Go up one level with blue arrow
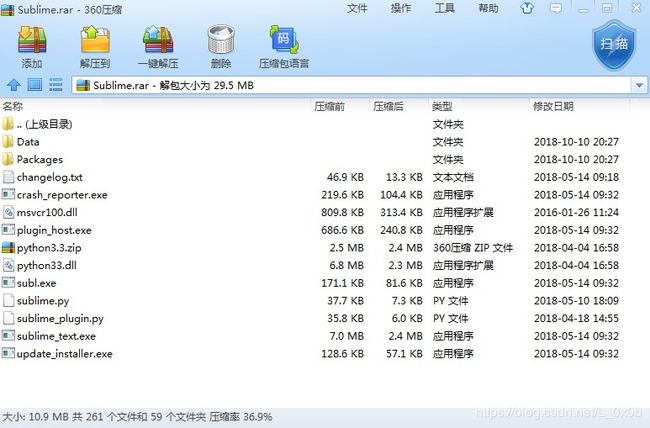Image resolution: width=650 pixels, height=428 pixels. (x=14, y=85)
